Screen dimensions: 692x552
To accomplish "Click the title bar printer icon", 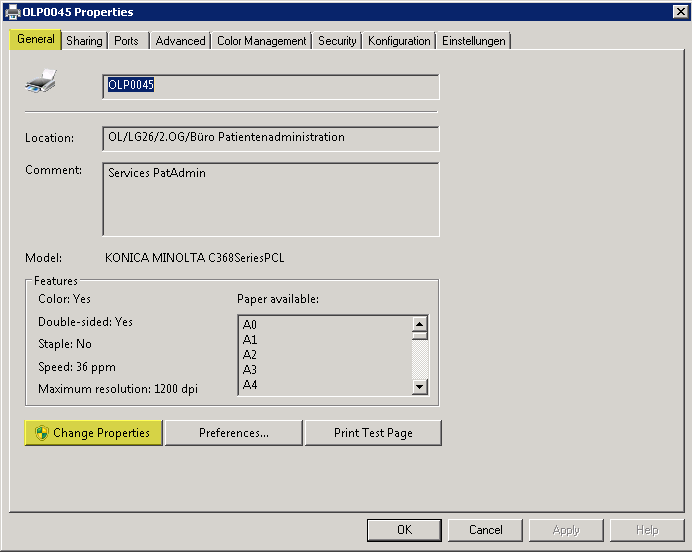I will [x=11, y=12].
